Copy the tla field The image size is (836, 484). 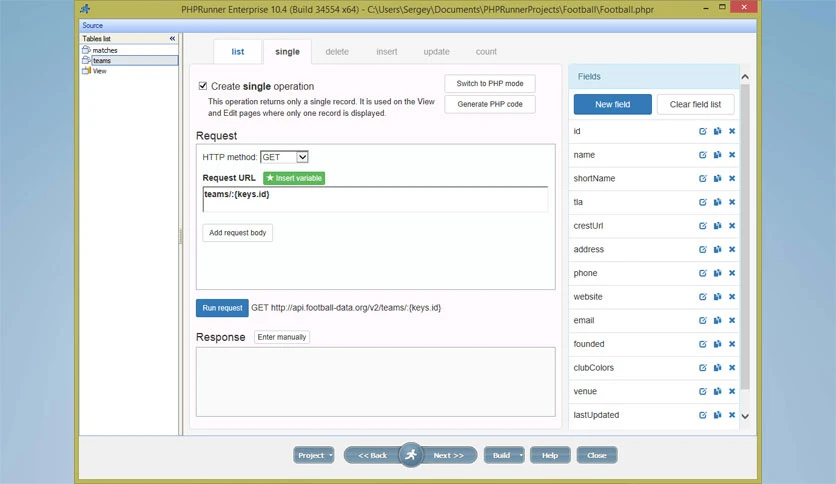pyautogui.click(x=718, y=202)
